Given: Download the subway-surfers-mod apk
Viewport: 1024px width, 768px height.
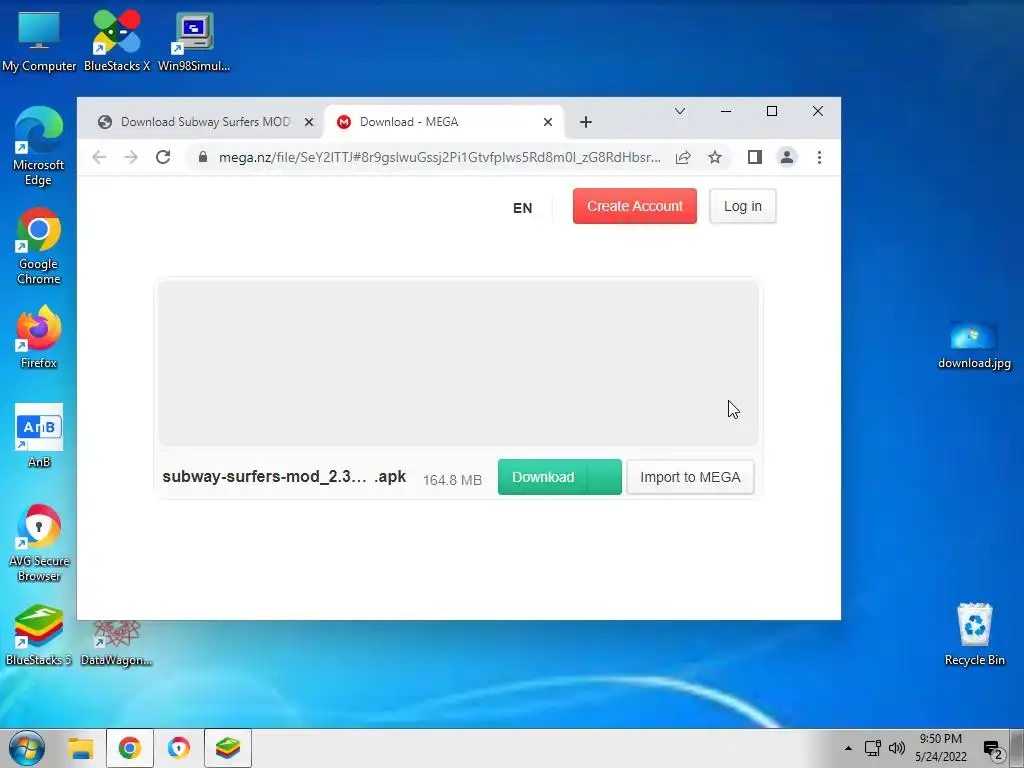Looking at the screenshot, I should point(543,477).
